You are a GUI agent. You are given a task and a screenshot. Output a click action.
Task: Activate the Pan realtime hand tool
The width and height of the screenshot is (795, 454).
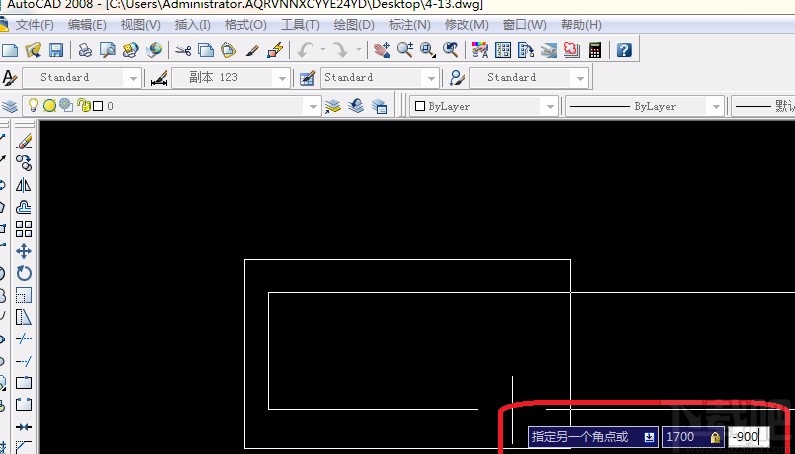pyautogui.click(x=382, y=50)
